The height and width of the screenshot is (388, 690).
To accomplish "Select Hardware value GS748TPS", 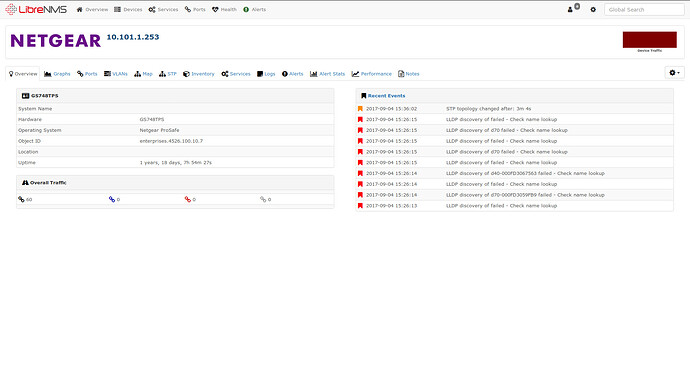I will [x=152, y=120].
